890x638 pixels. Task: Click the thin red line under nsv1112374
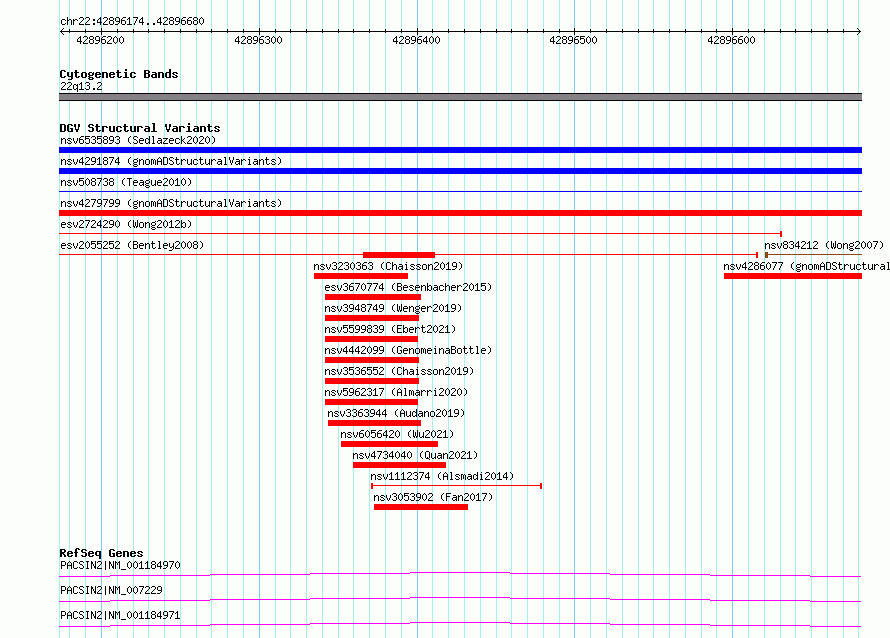click(x=456, y=486)
